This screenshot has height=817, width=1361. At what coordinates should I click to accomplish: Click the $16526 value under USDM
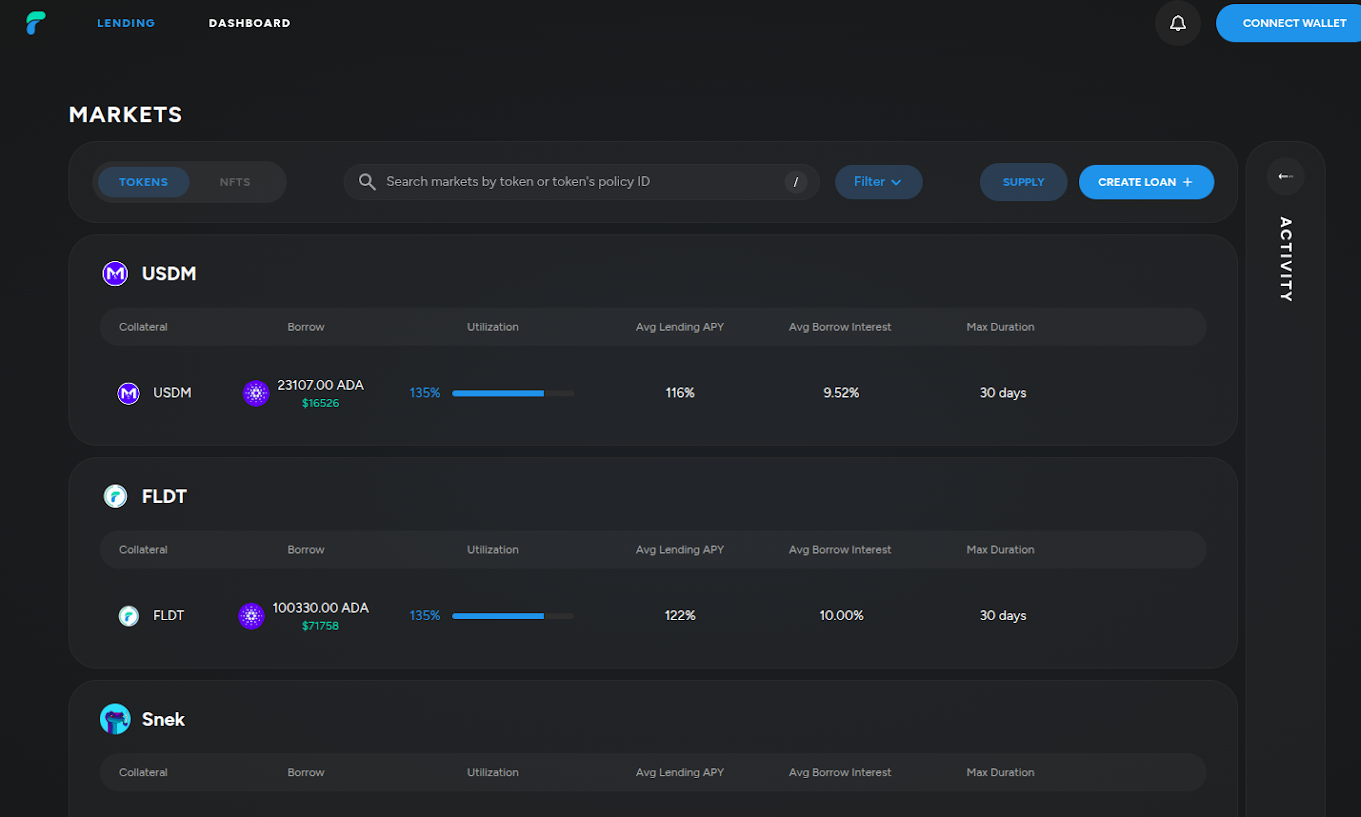pos(320,403)
